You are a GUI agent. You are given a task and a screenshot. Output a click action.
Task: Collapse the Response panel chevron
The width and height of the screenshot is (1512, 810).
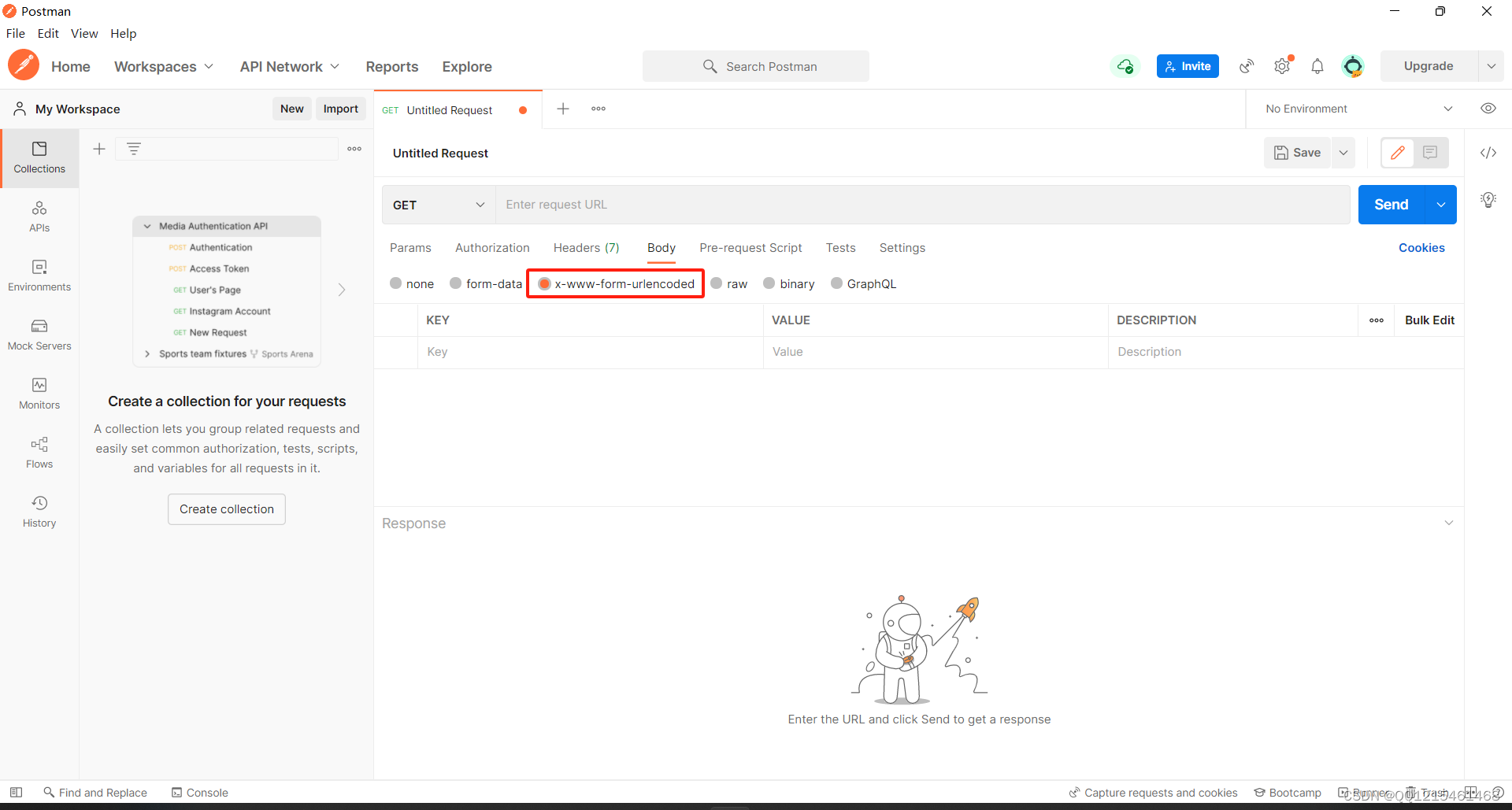tap(1449, 523)
